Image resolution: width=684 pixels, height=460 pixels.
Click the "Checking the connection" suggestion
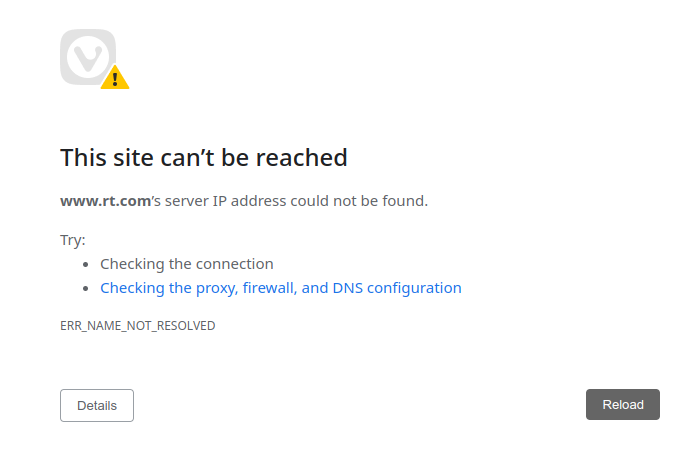[x=186, y=264]
